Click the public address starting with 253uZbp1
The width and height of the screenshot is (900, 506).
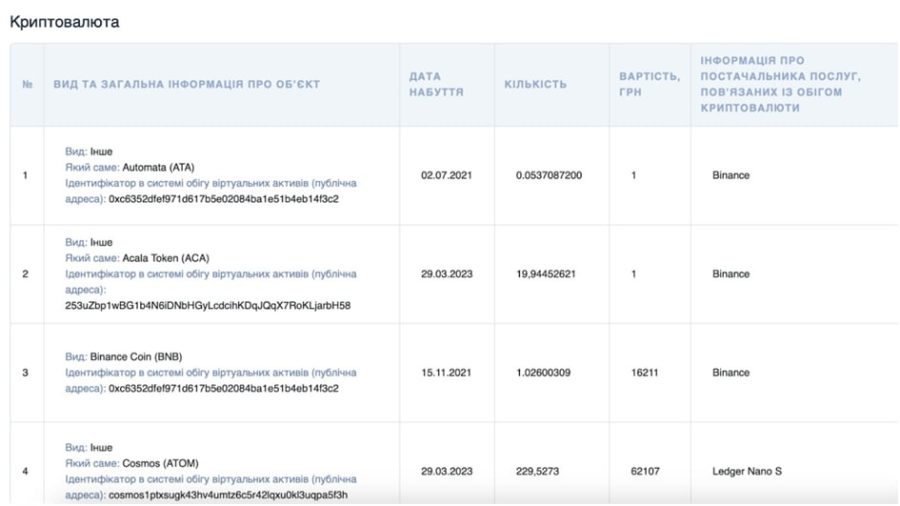point(207,305)
